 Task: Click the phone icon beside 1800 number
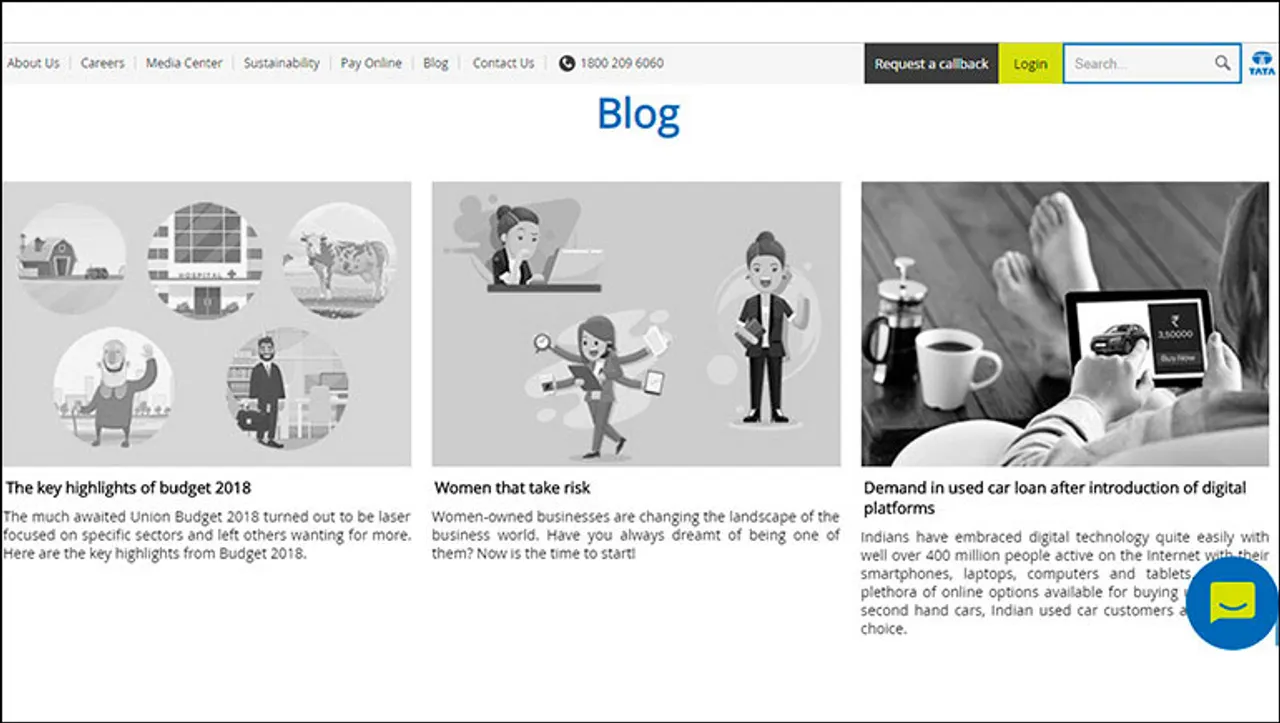pyautogui.click(x=567, y=63)
